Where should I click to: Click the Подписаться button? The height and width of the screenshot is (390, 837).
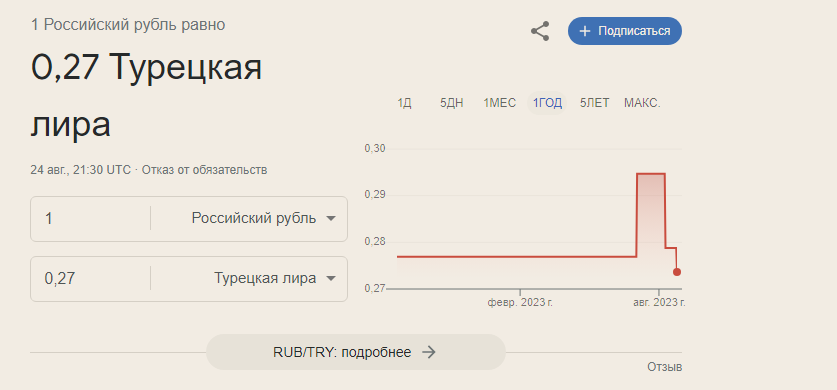tap(625, 31)
